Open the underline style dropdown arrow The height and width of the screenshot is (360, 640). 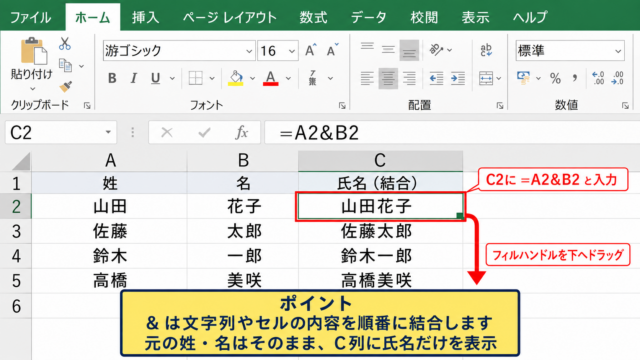(172, 78)
